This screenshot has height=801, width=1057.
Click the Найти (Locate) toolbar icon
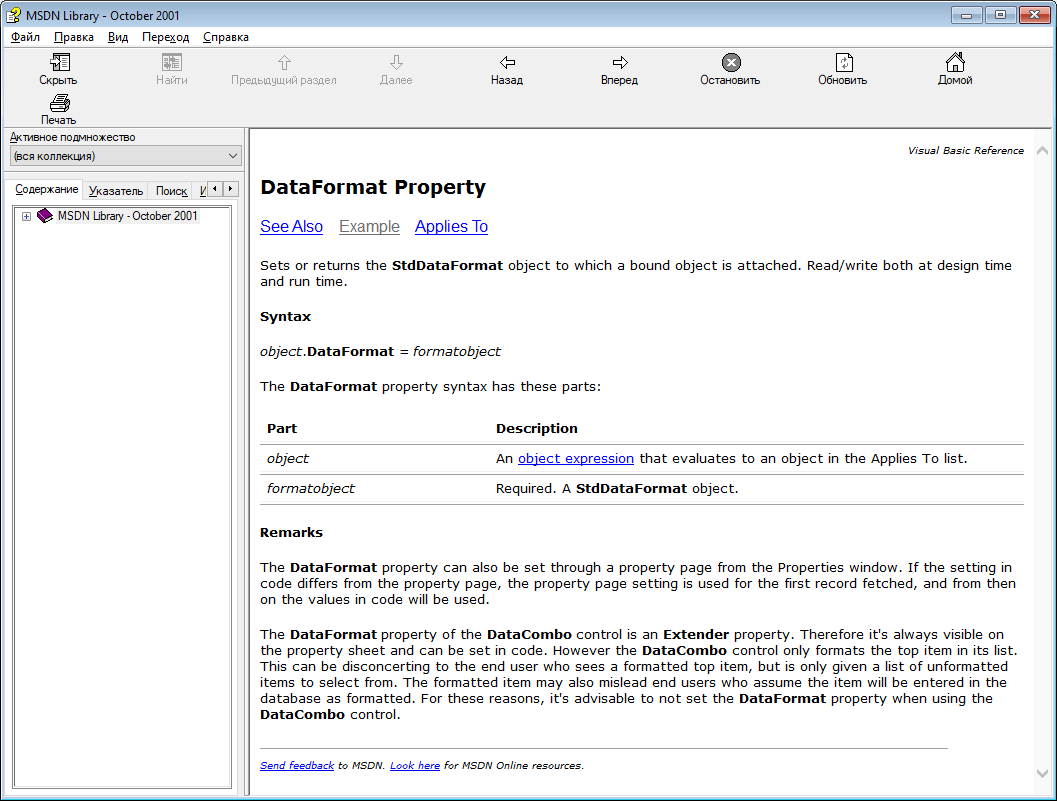tap(172, 63)
